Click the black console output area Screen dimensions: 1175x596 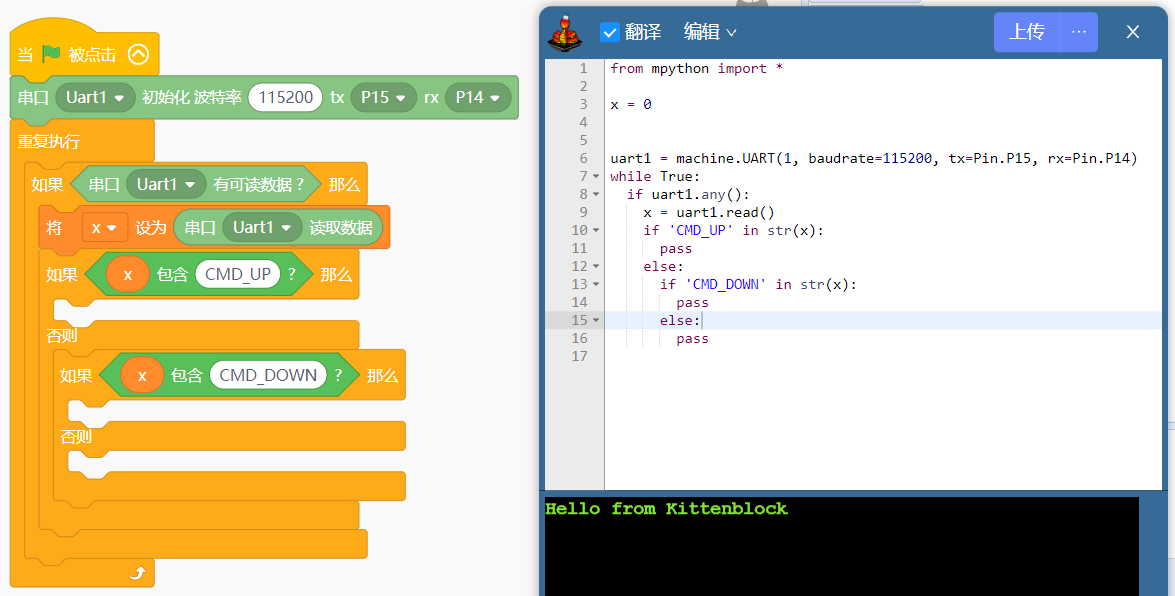click(840, 550)
